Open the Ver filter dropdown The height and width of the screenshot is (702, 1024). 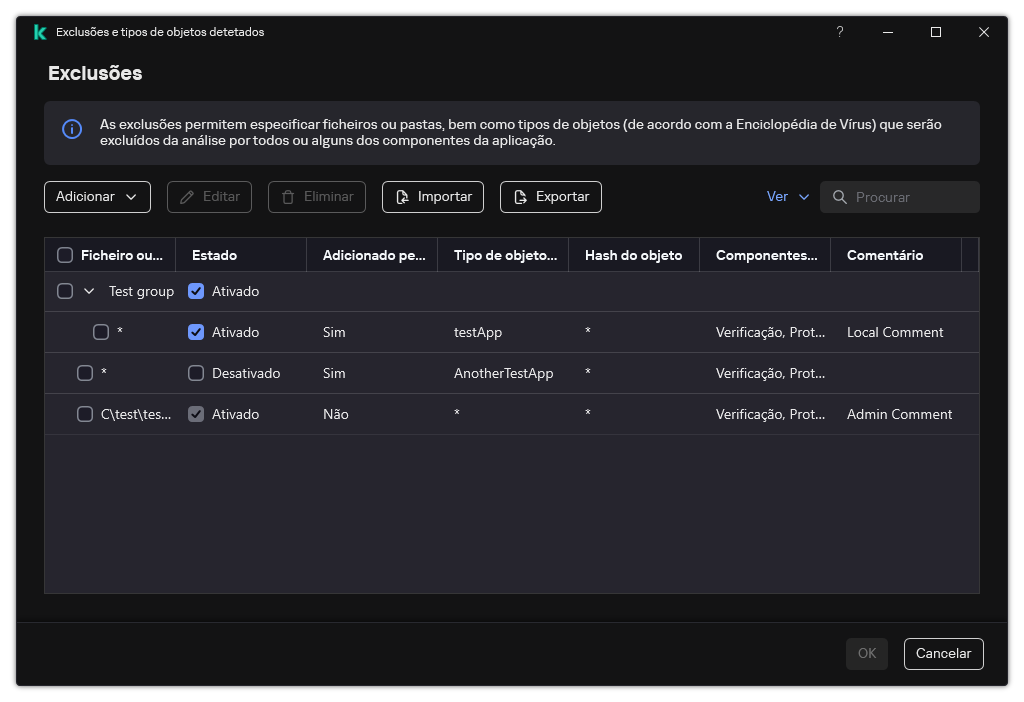tap(788, 197)
